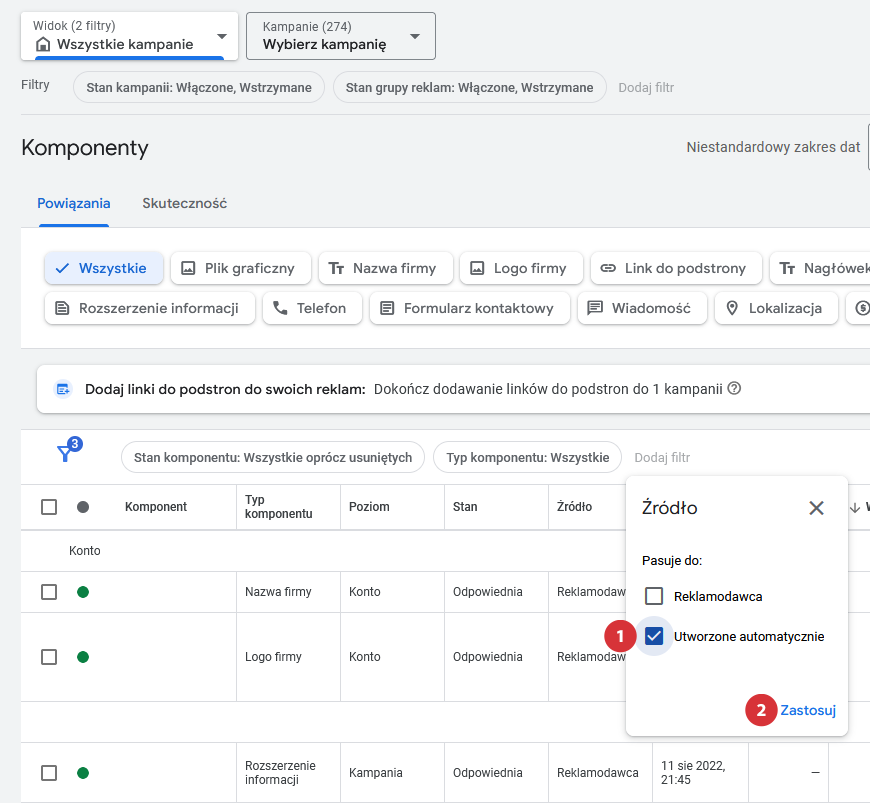Click the sitelink recommendation icon

point(63,389)
